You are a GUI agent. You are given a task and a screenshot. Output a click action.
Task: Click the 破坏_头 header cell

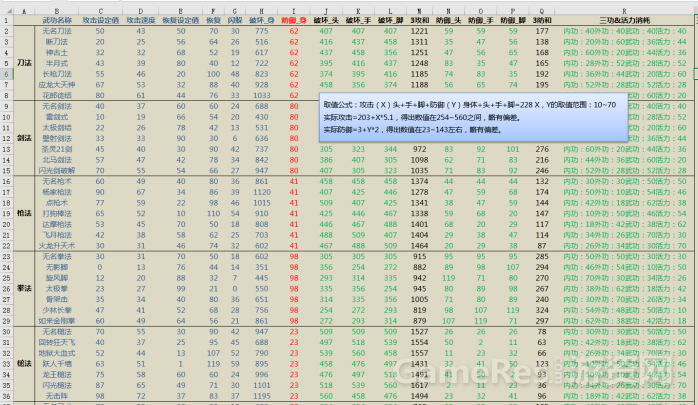[x=326, y=20]
